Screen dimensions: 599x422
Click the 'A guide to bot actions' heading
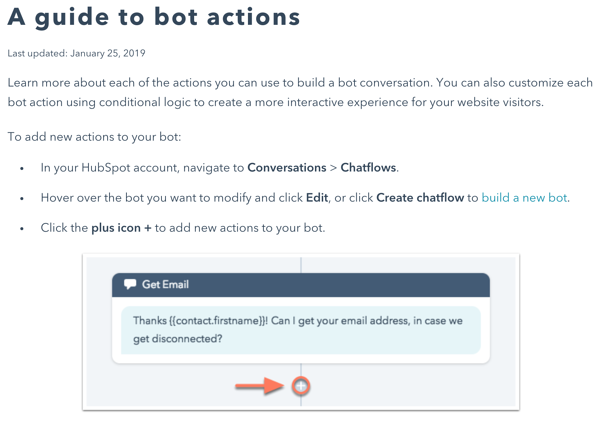[x=154, y=17]
